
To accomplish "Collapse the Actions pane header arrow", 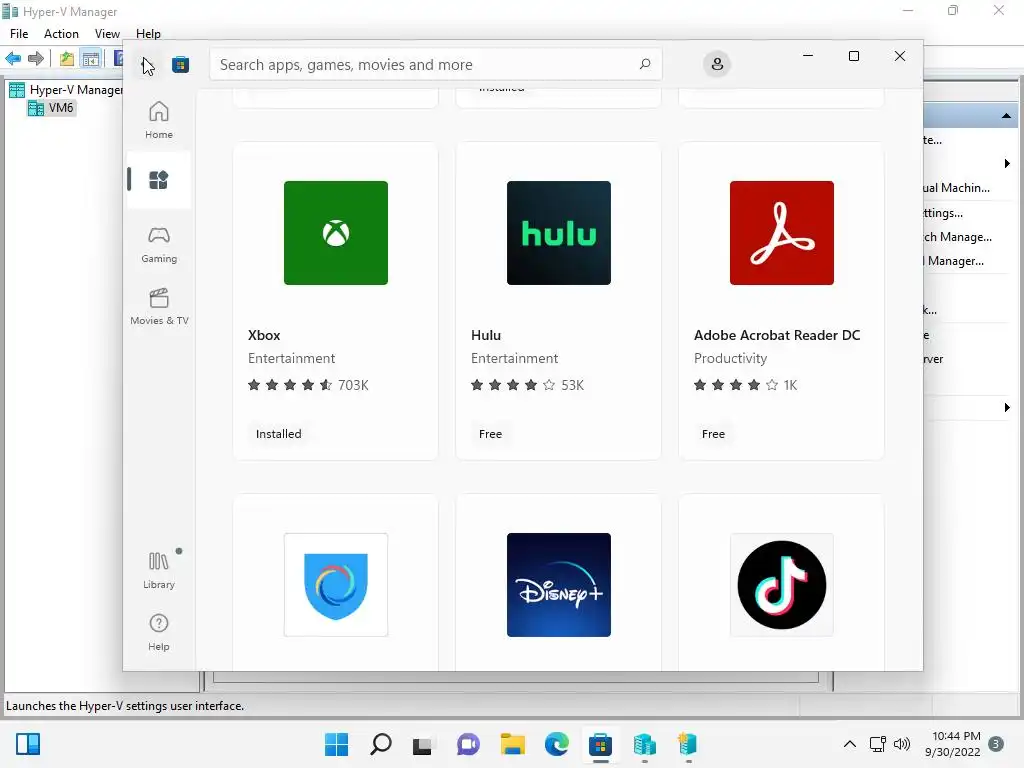I will pos(1006,116).
